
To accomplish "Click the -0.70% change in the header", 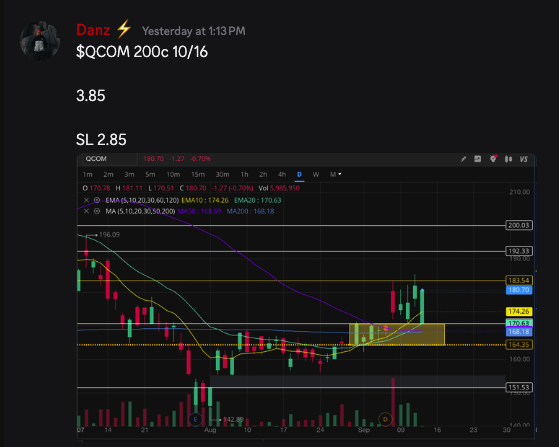I will [x=201, y=159].
